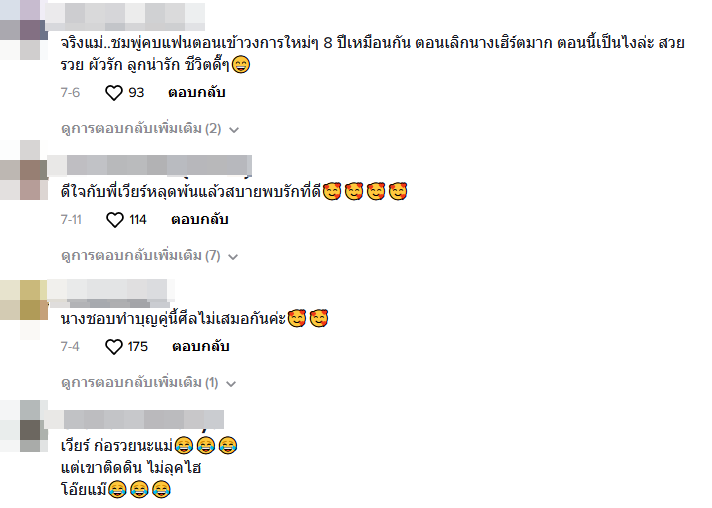712x508 pixels.
Task: Click chevron next to replies (7)
Action: click(233, 257)
